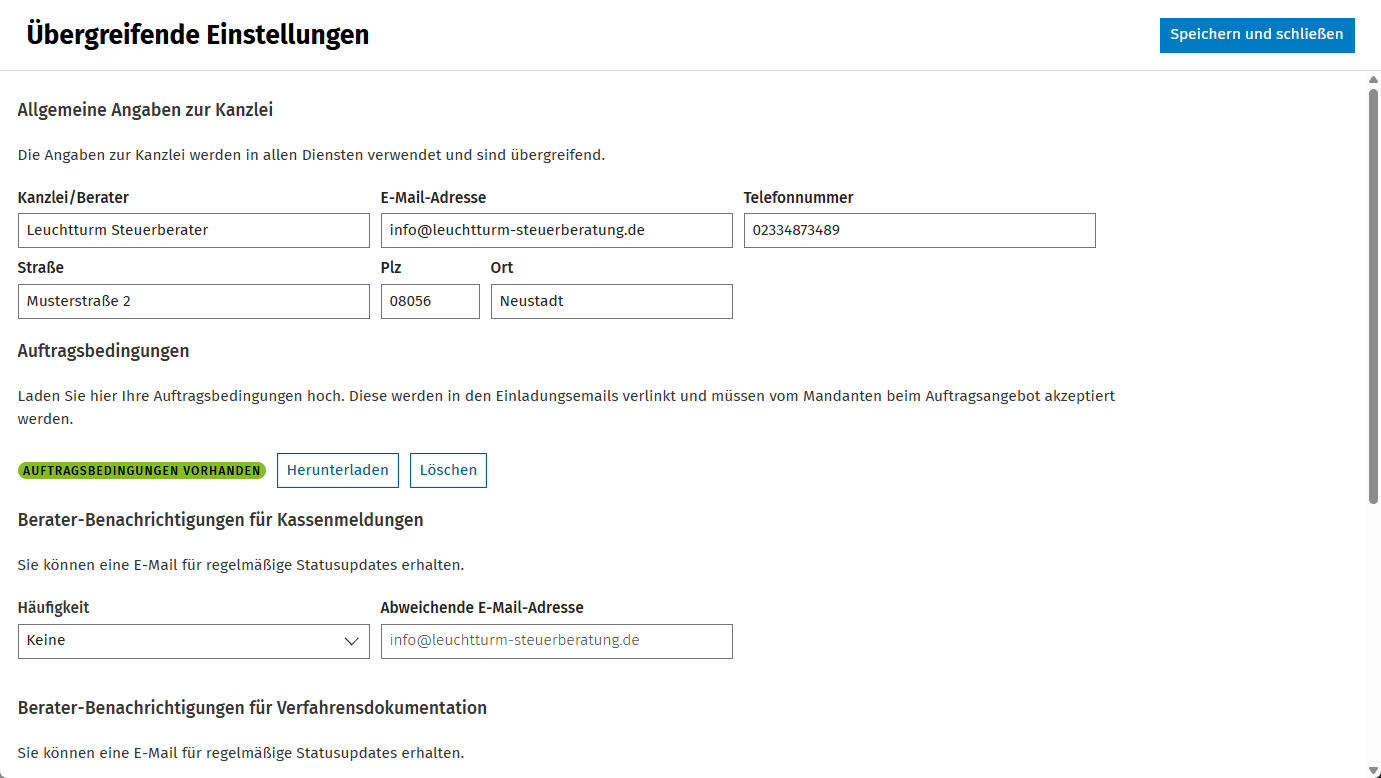Screen dimensions: 1381x778
Task: Click the Ort field label
Action: click(502, 268)
